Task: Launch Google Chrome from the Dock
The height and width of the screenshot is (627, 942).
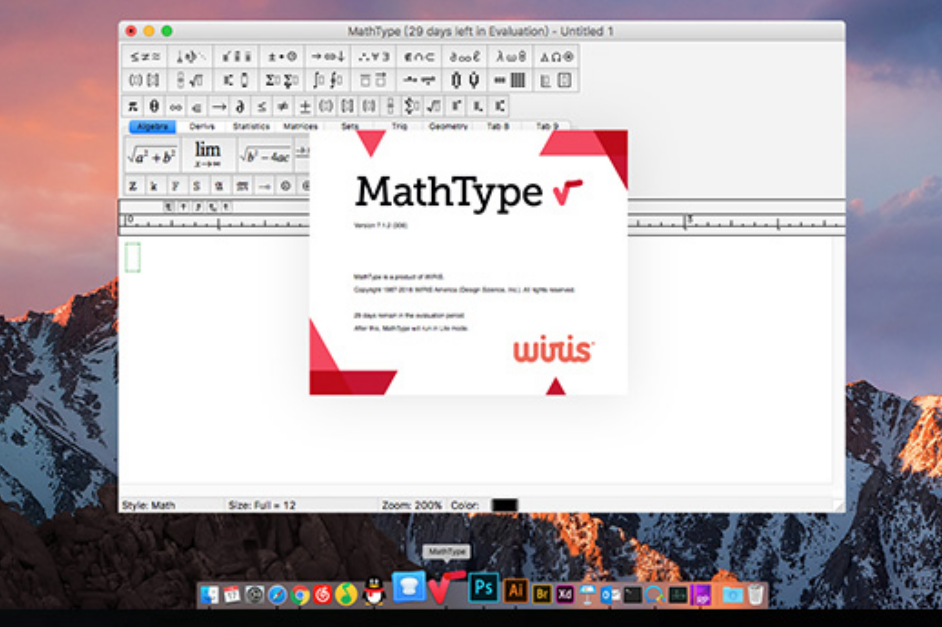Action: tap(300, 595)
